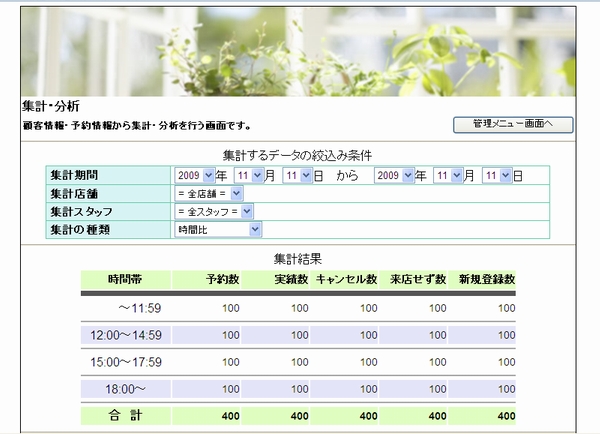This screenshot has width=600, height=434.
Task: Click the 来店せず数 column header
Action: click(418, 279)
